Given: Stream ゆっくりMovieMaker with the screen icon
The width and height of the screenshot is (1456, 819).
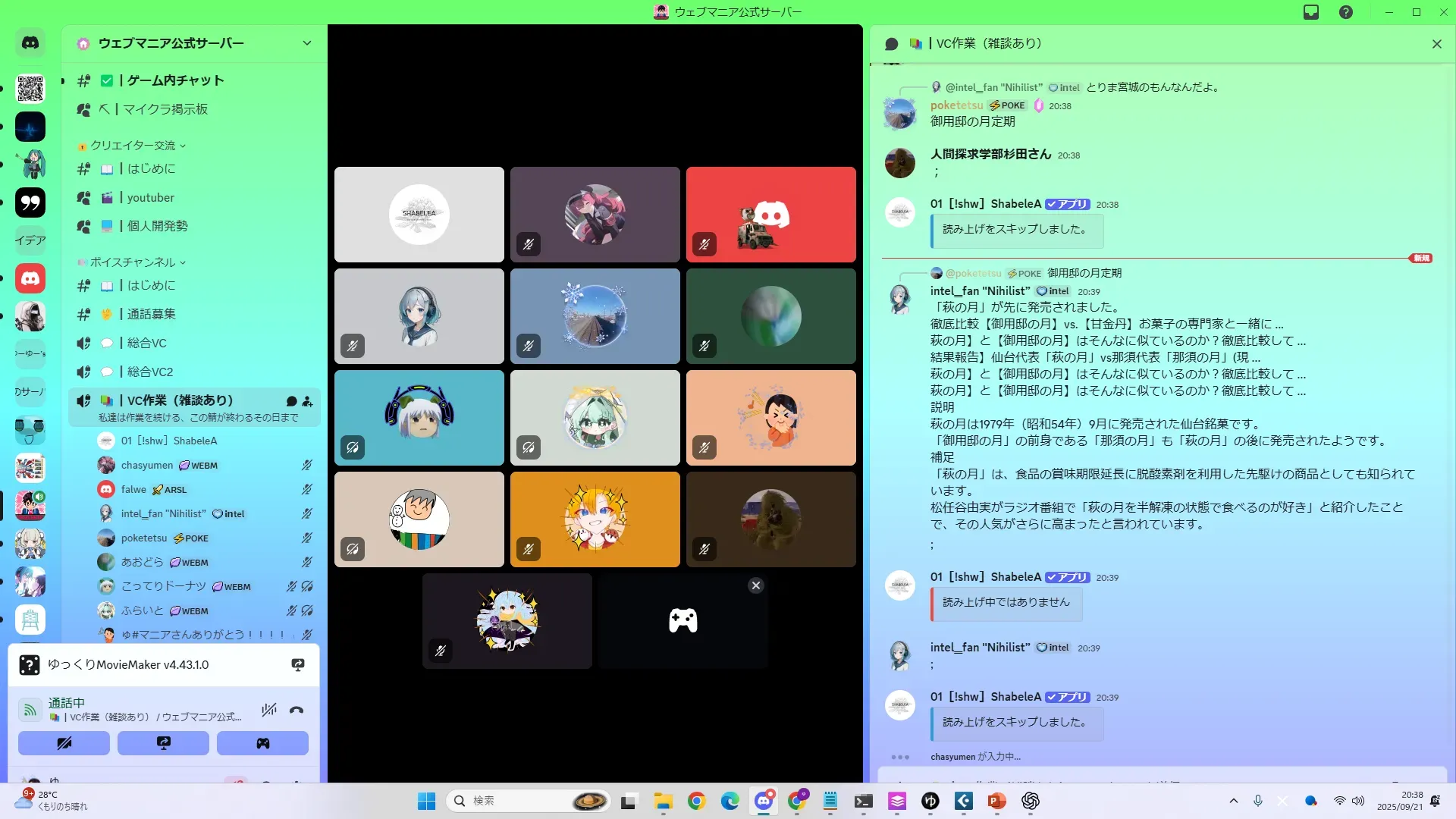Looking at the screenshot, I should point(298,665).
